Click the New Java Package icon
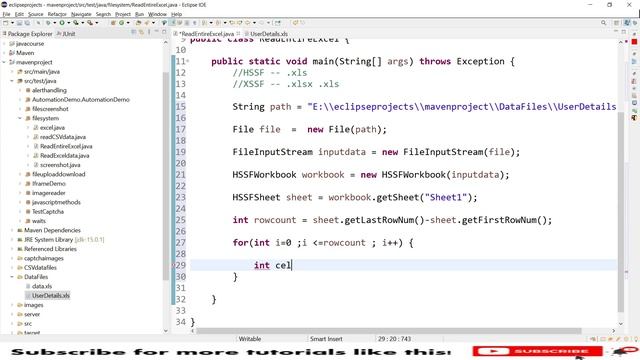This screenshot has height=360, width=640. pos(113,23)
